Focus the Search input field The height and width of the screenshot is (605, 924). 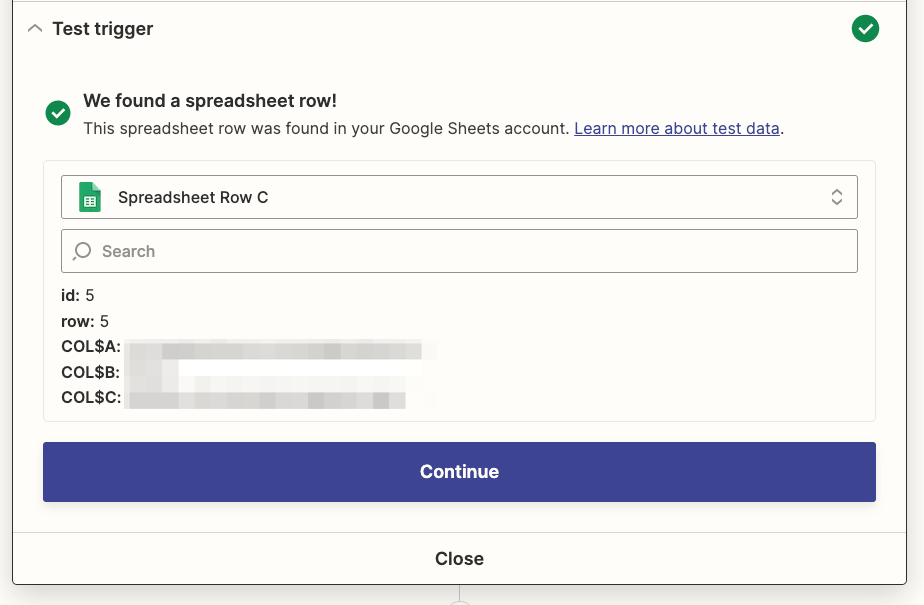(470, 251)
